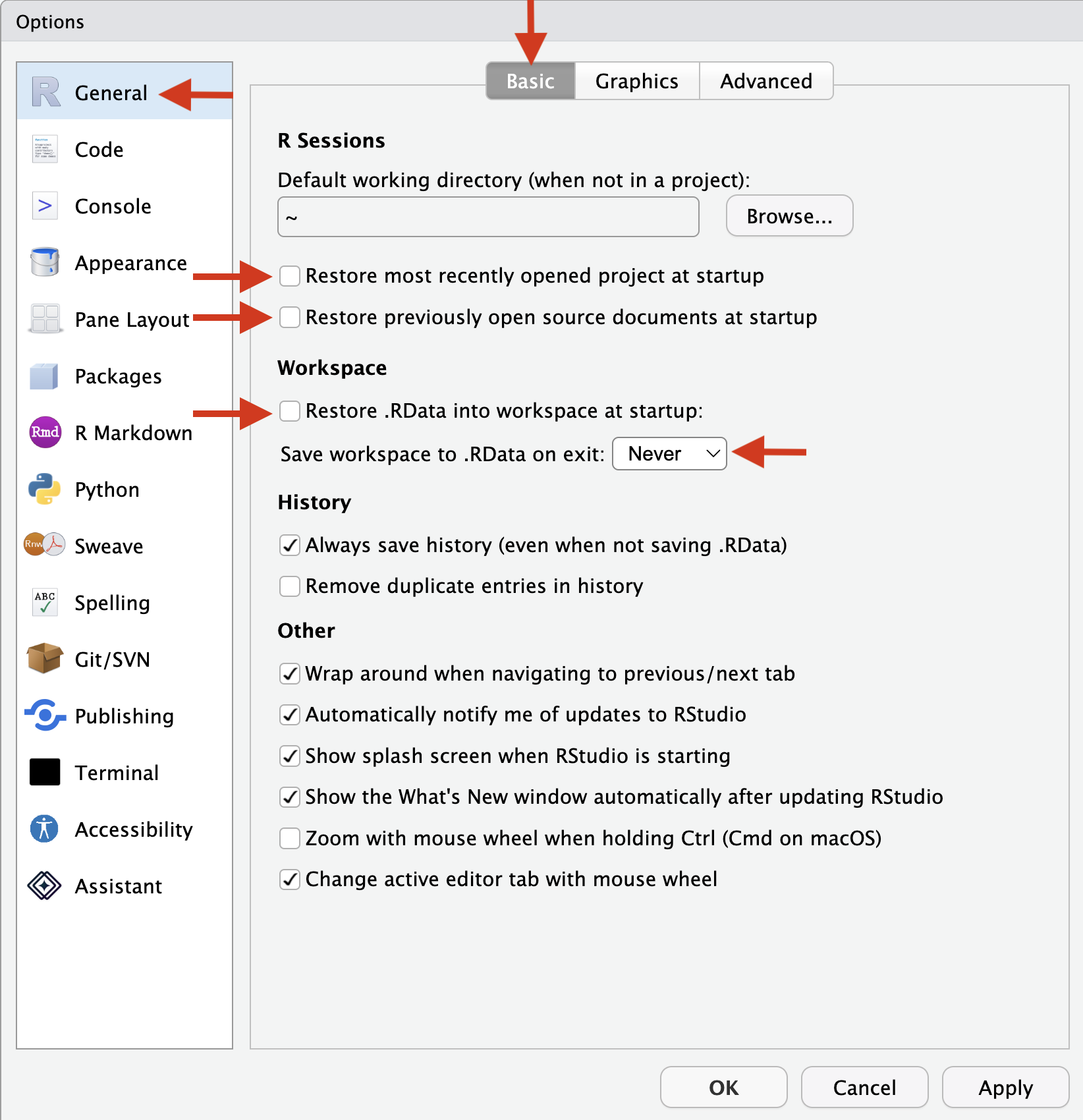Open Appearance paint bucket icon
Image resolution: width=1083 pixels, height=1120 pixels.
point(45,262)
